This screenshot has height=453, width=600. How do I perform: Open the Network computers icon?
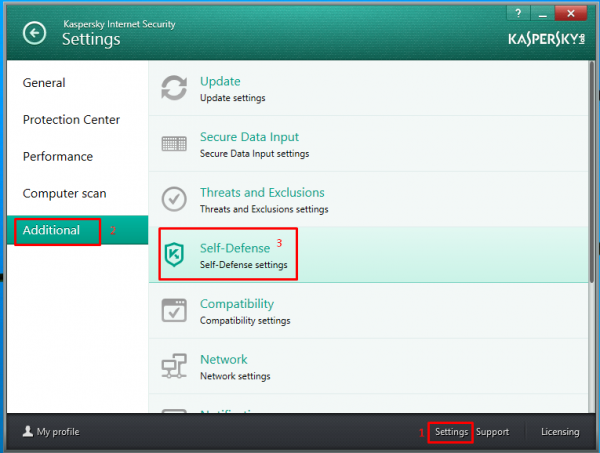coord(174,366)
